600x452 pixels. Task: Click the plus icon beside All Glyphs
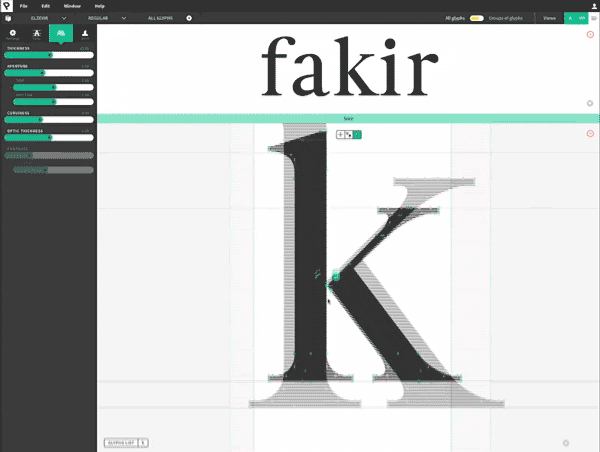click(x=189, y=18)
